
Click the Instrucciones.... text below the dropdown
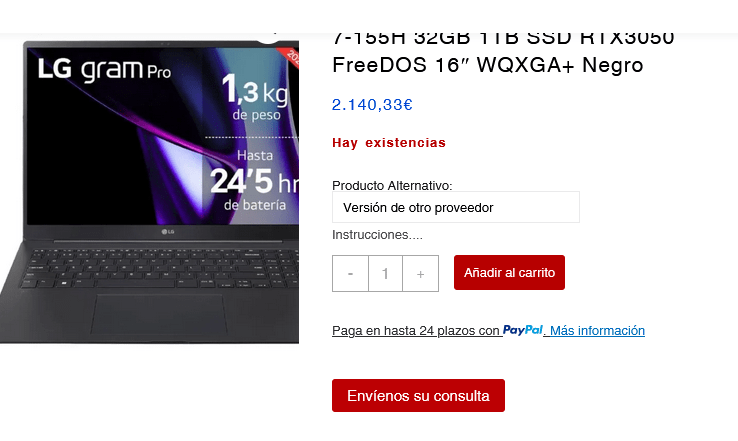(377, 235)
